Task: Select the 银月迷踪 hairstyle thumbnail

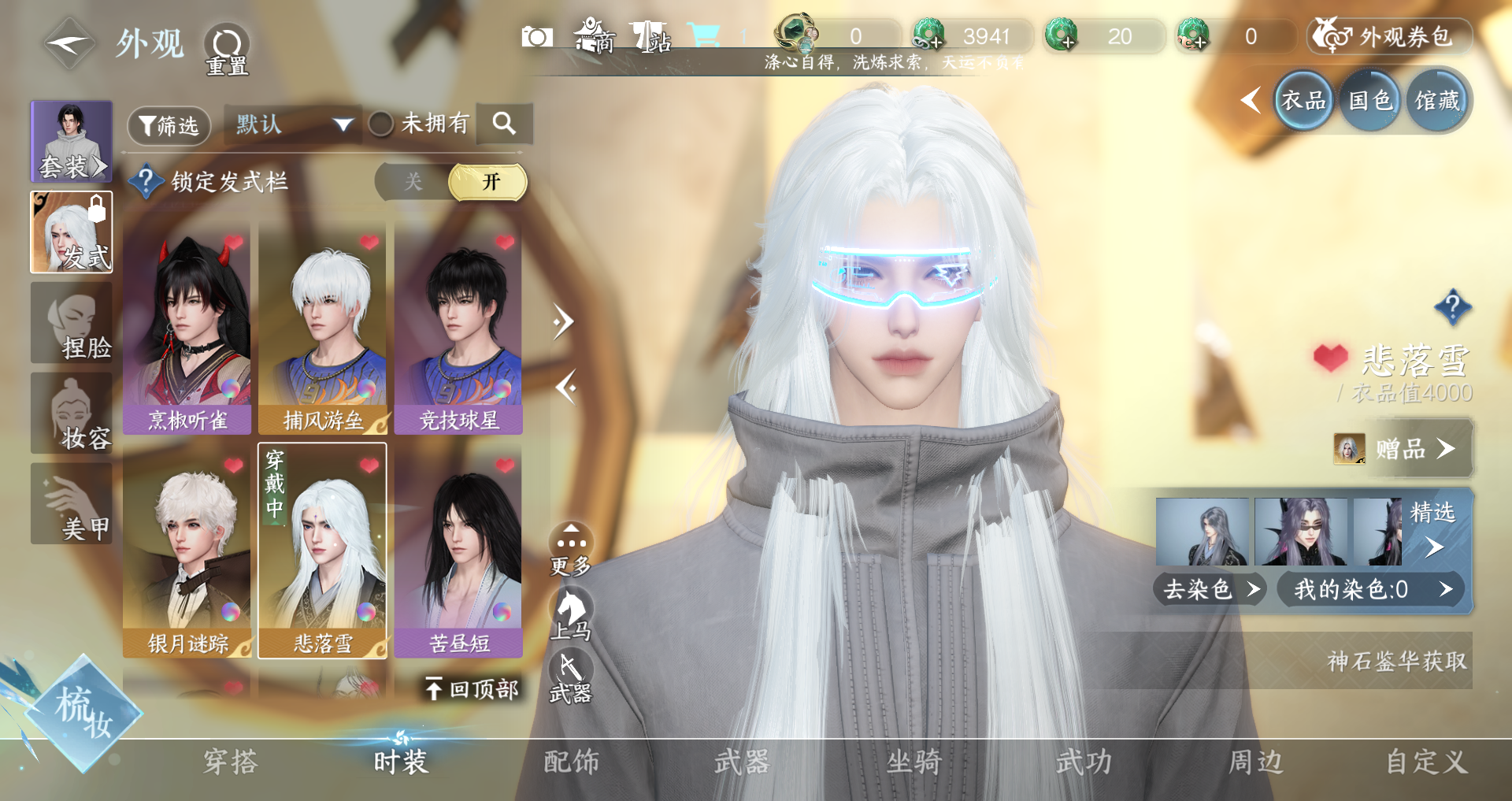Action: 187,551
